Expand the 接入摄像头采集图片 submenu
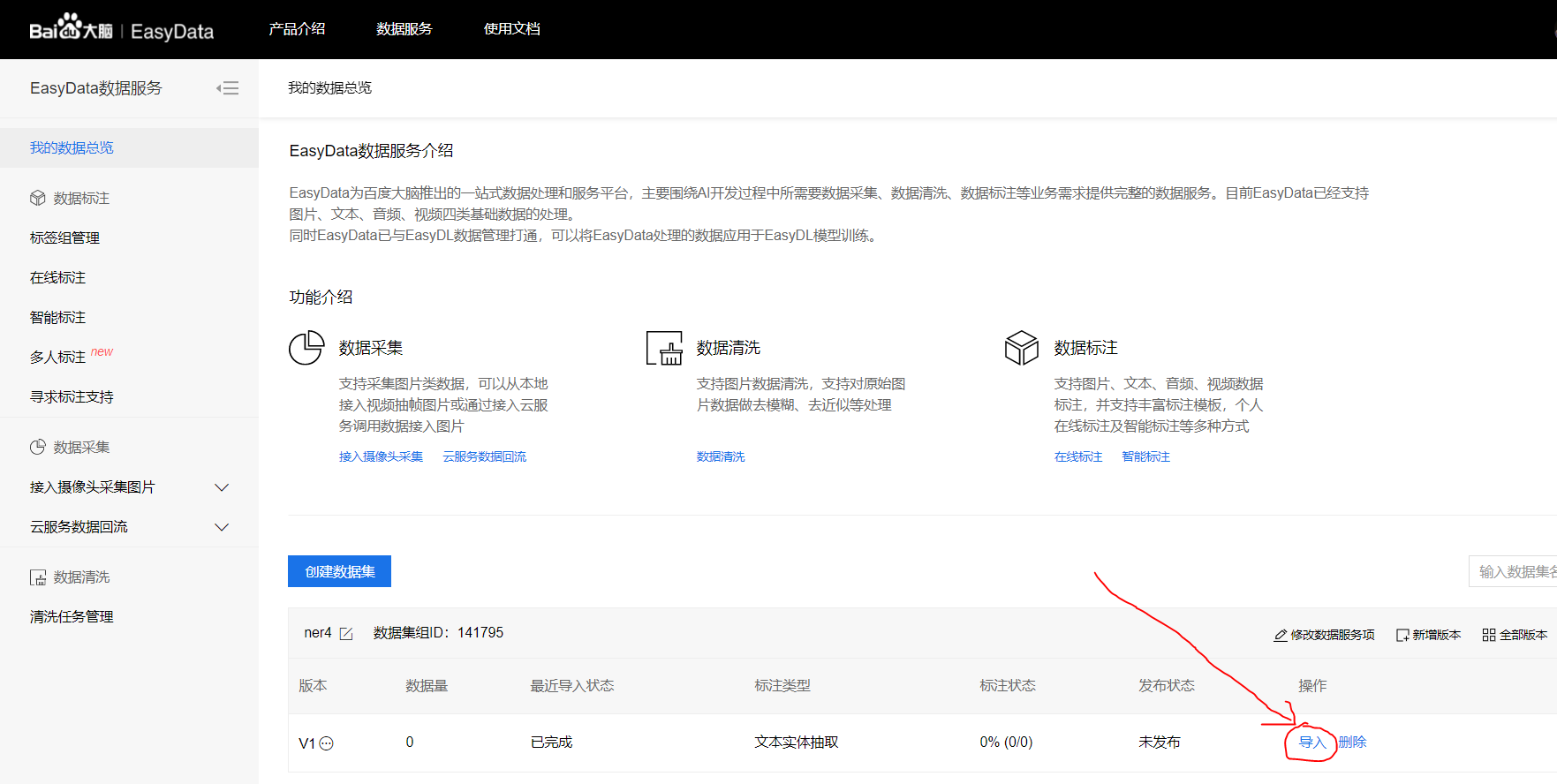This screenshot has width=1557, height=784. [222, 487]
